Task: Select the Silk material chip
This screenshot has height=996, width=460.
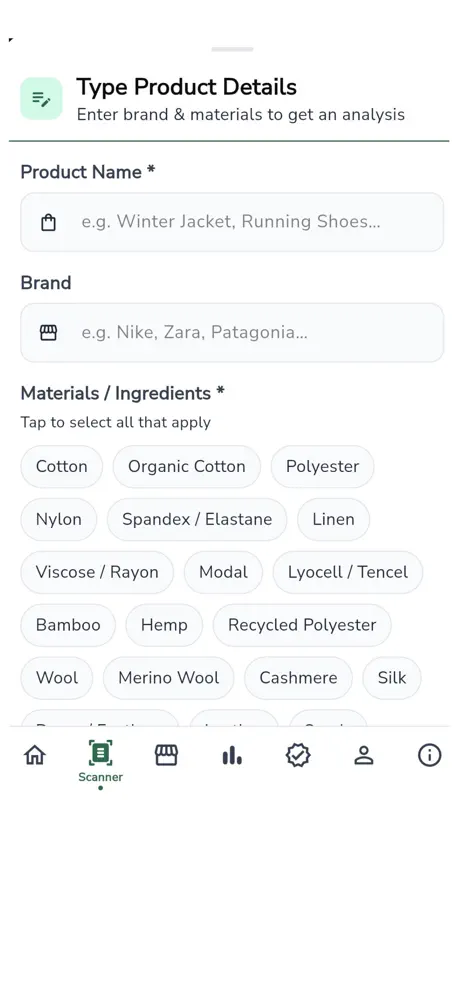Action: [x=391, y=678]
